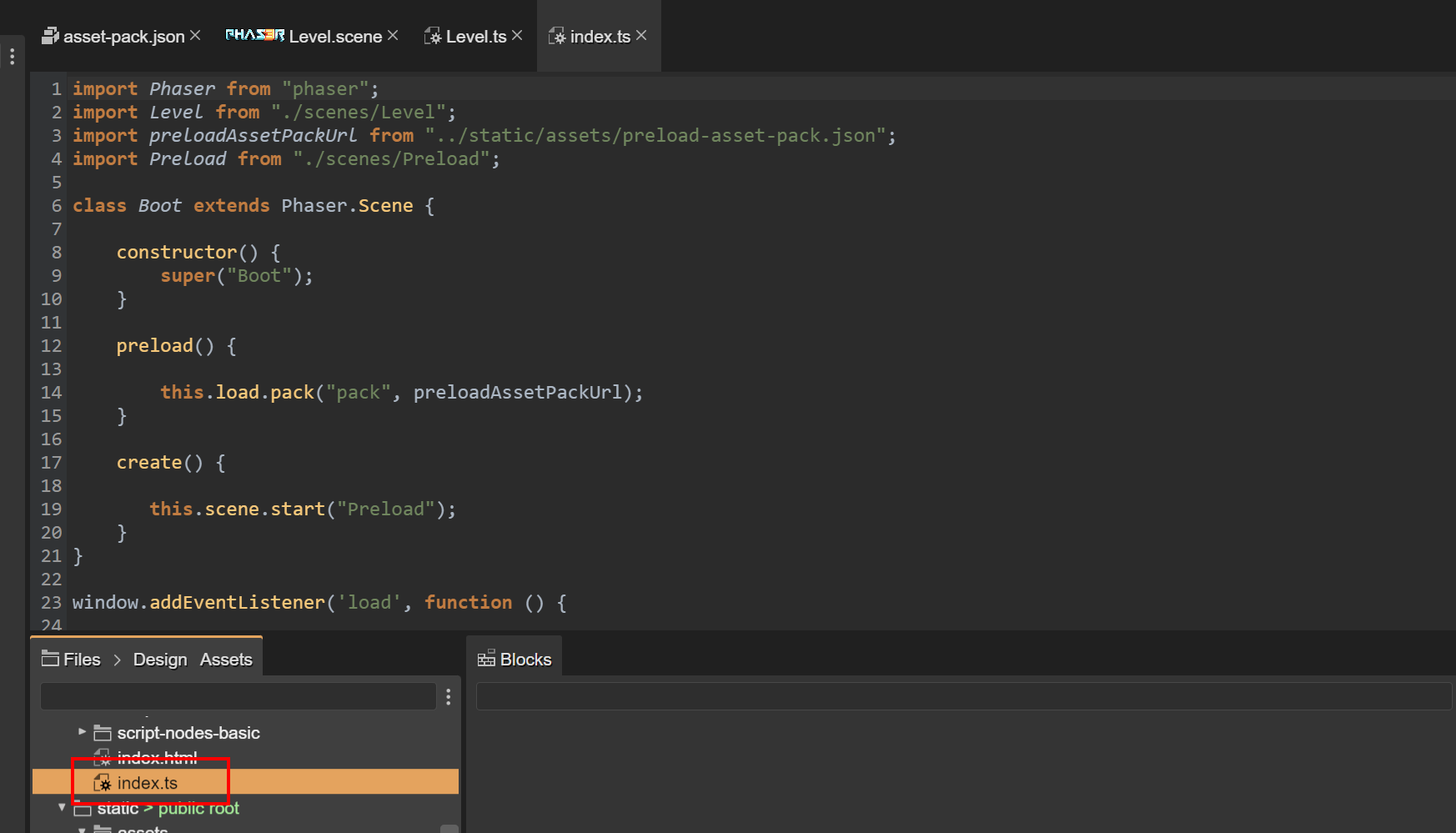Open the Files panel options menu

449,696
